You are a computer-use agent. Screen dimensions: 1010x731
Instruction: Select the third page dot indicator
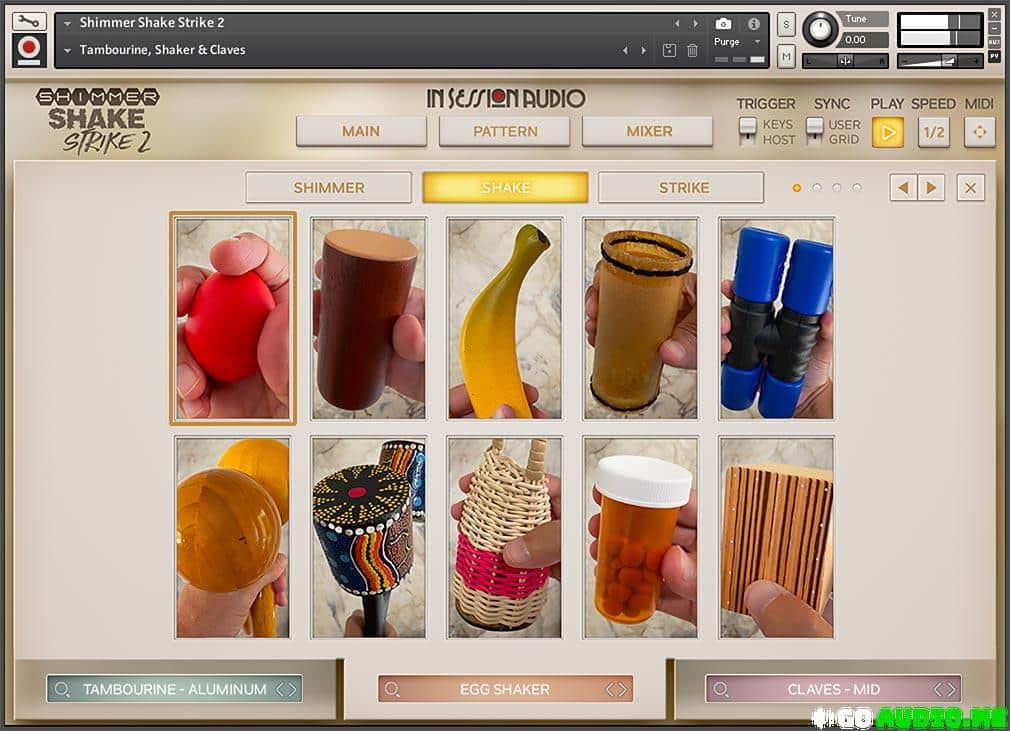837,188
